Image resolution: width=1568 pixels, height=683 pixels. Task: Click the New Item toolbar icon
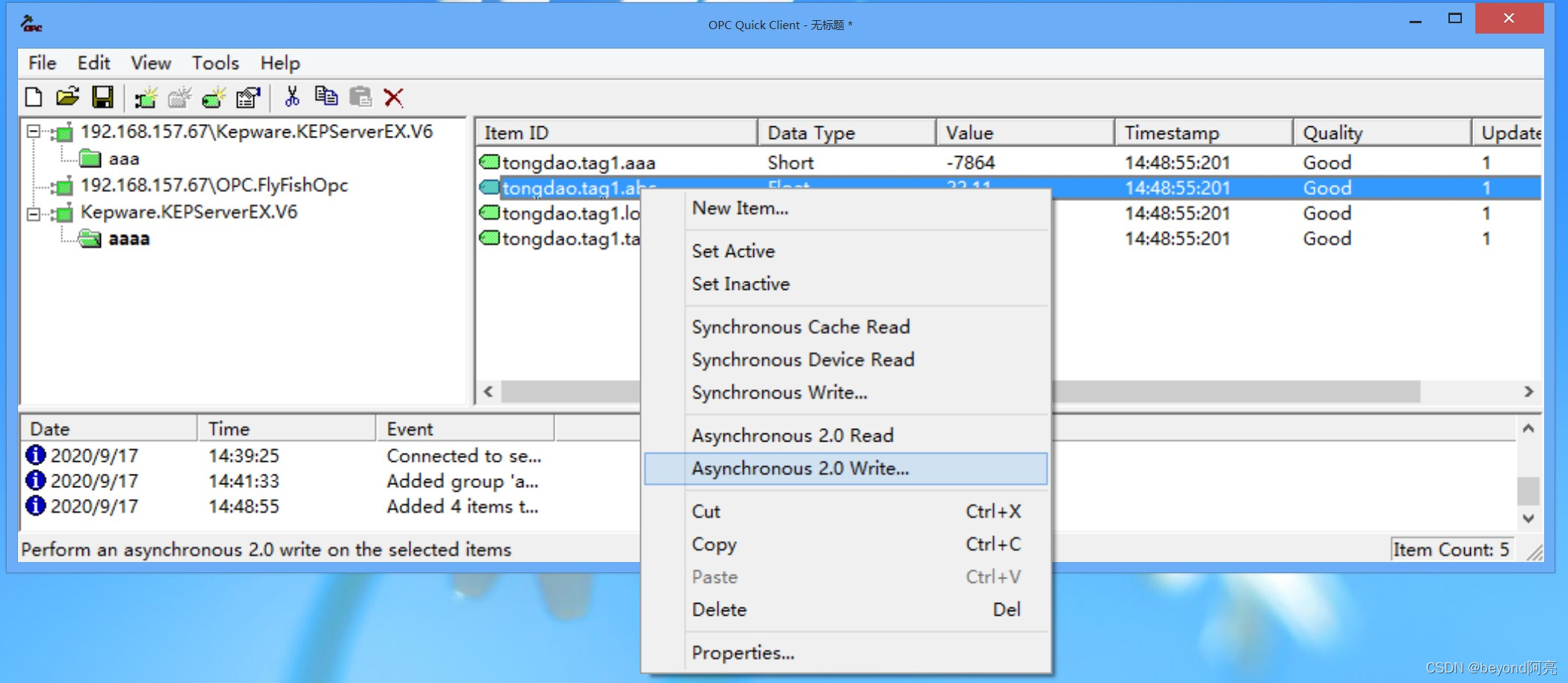click(x=214, y=97)
